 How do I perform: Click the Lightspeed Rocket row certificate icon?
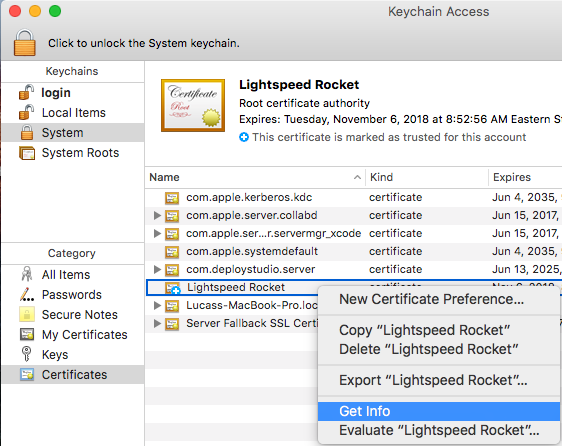(172, 288)
